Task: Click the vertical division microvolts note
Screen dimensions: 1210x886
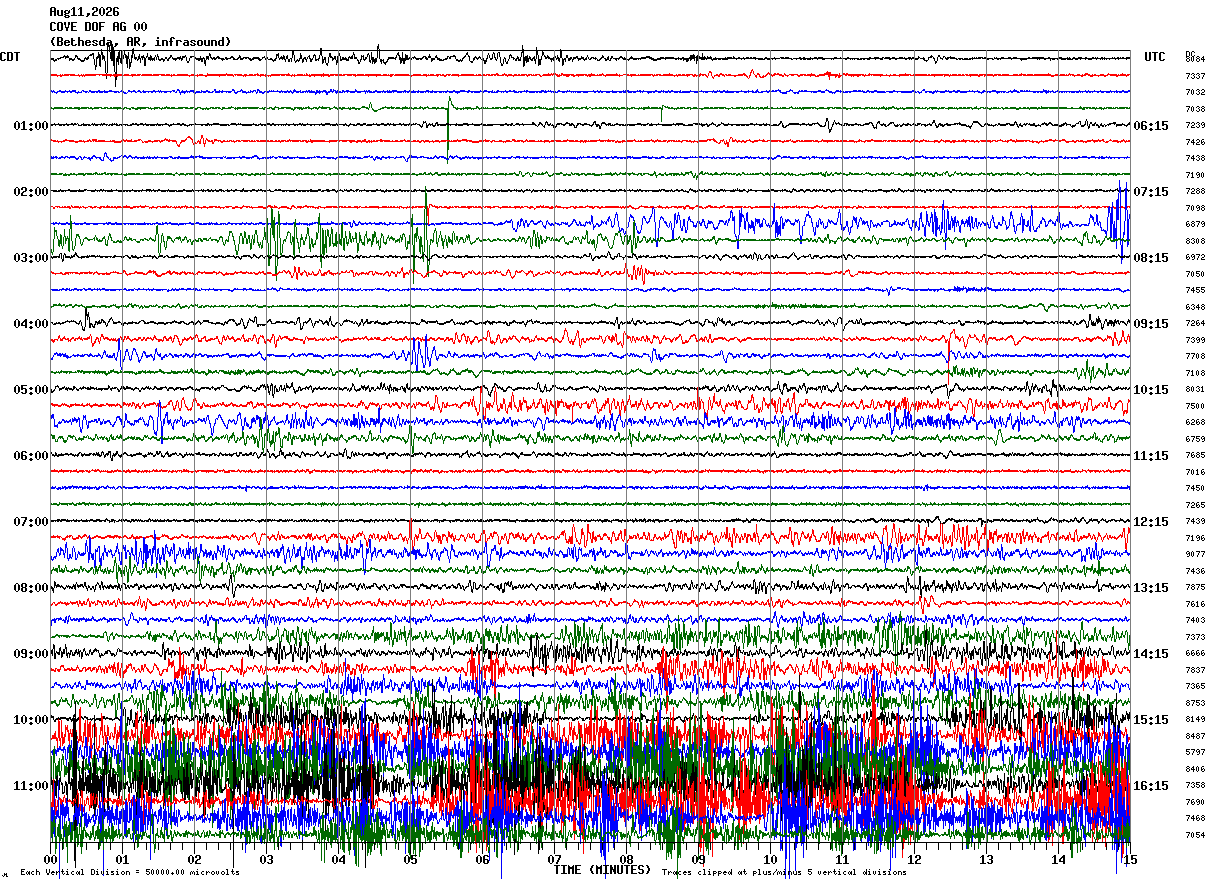Action: click(x=129, y=872)
